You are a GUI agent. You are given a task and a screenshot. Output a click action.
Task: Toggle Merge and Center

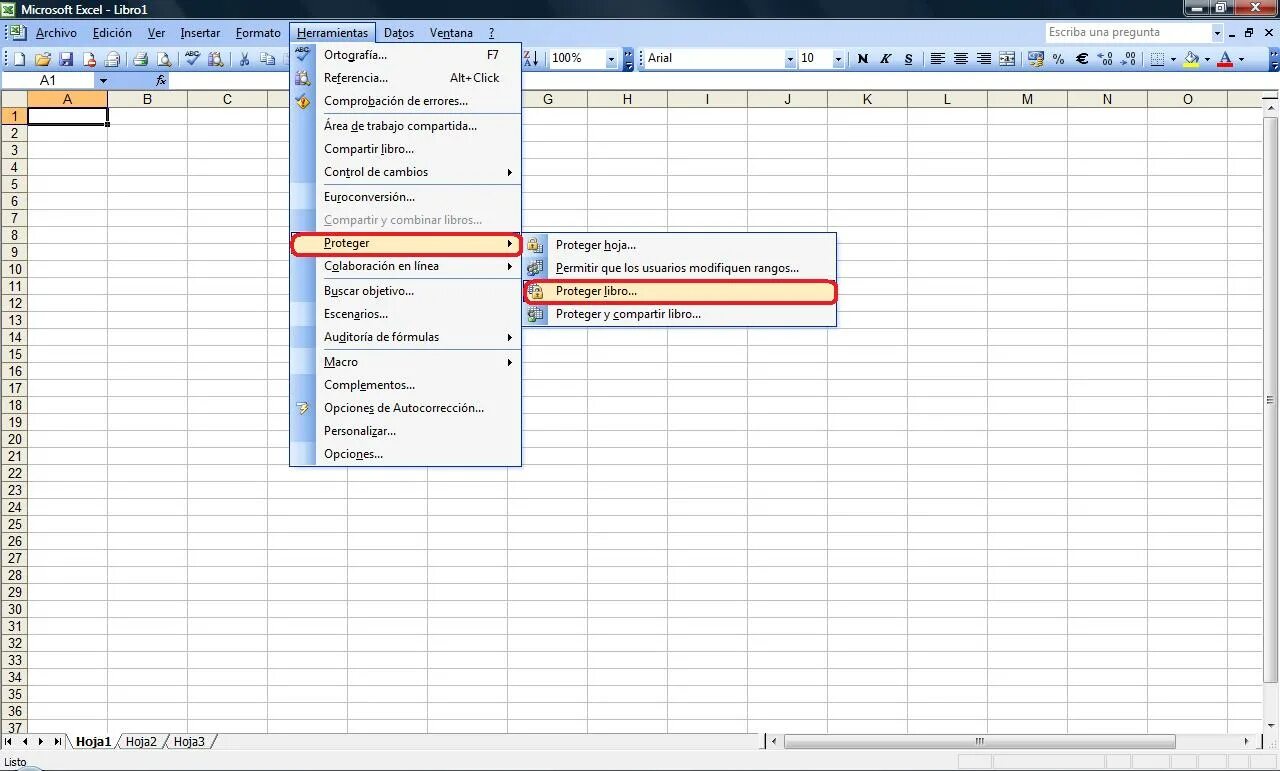click(x=1007, y=59)
